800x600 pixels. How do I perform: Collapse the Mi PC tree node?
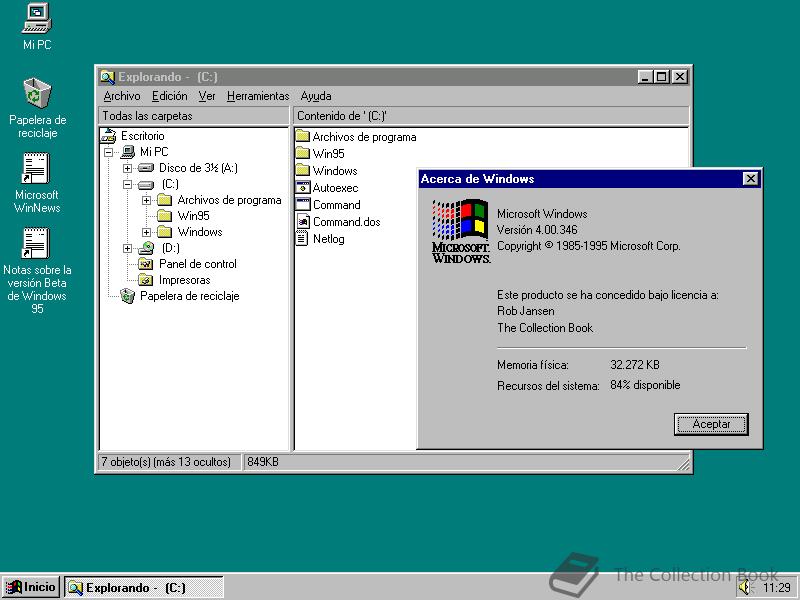[x=108, y=152]
